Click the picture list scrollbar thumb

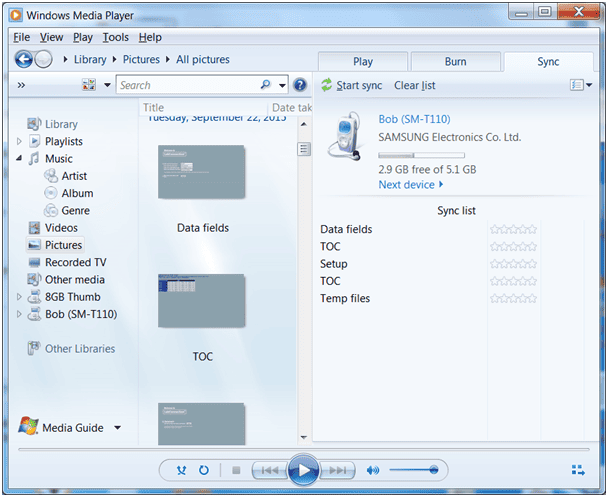point(304,148)
